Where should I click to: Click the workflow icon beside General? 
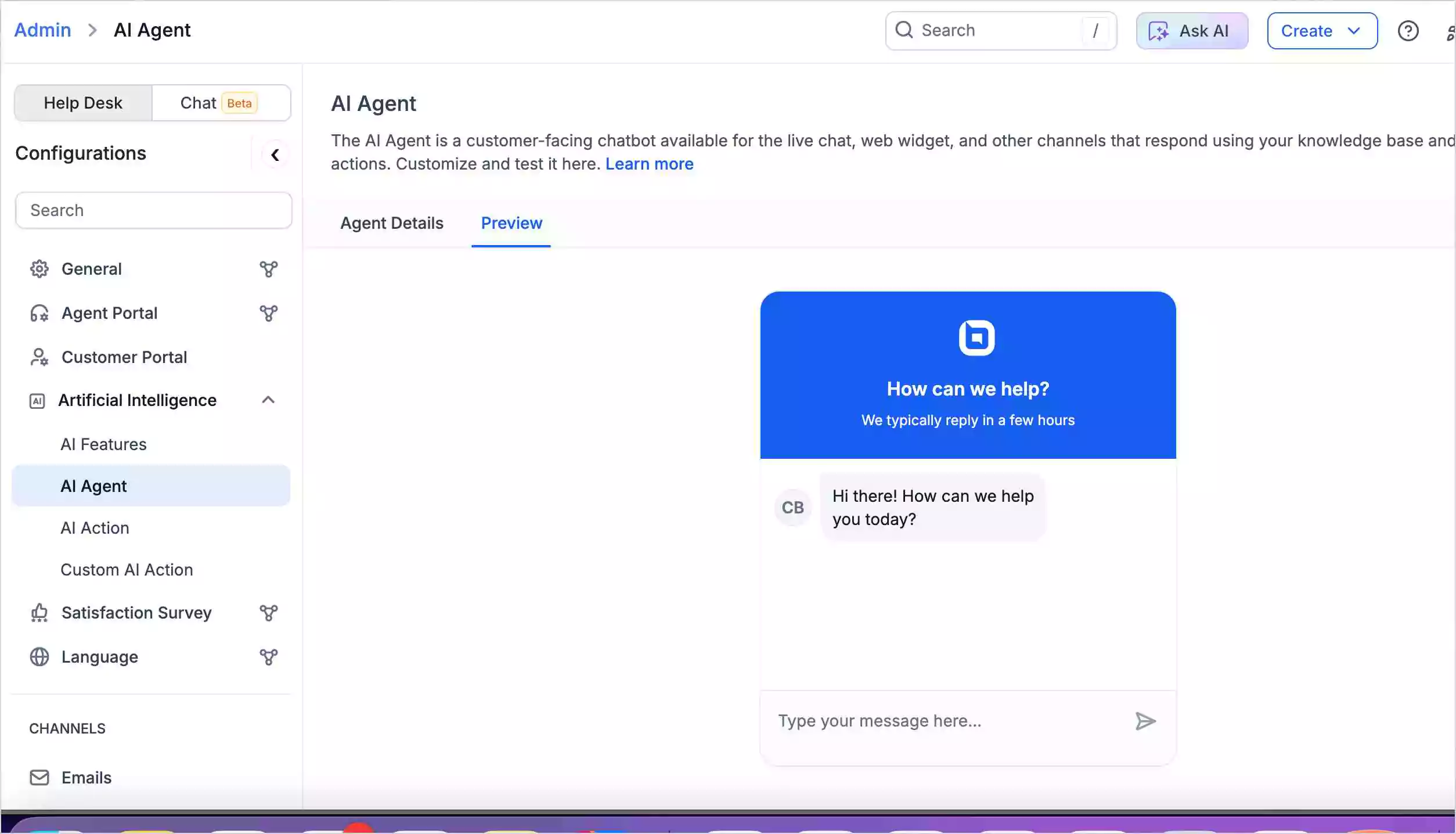click(268, 269)
